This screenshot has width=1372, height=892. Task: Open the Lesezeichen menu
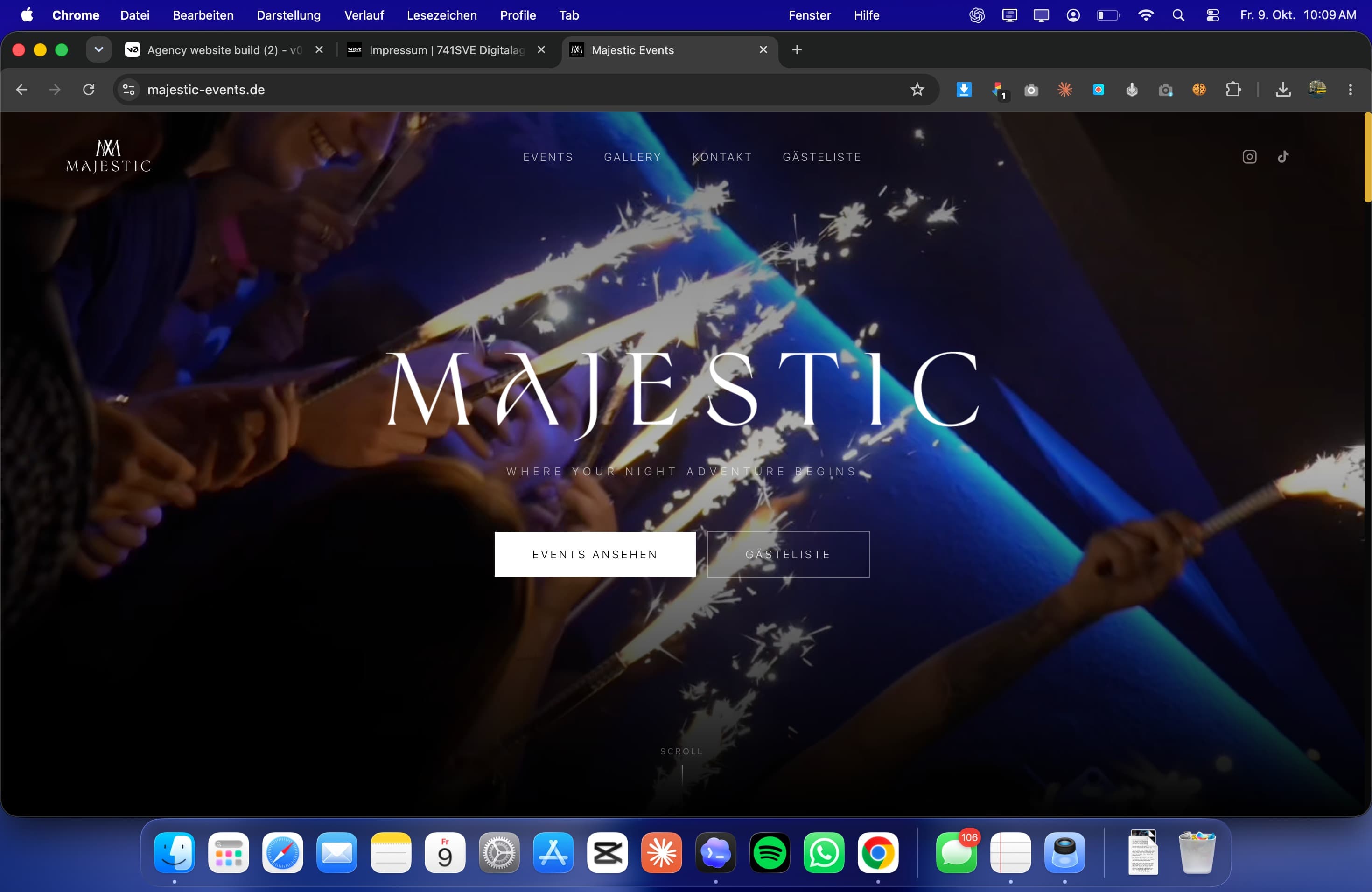tap(441, 15)
